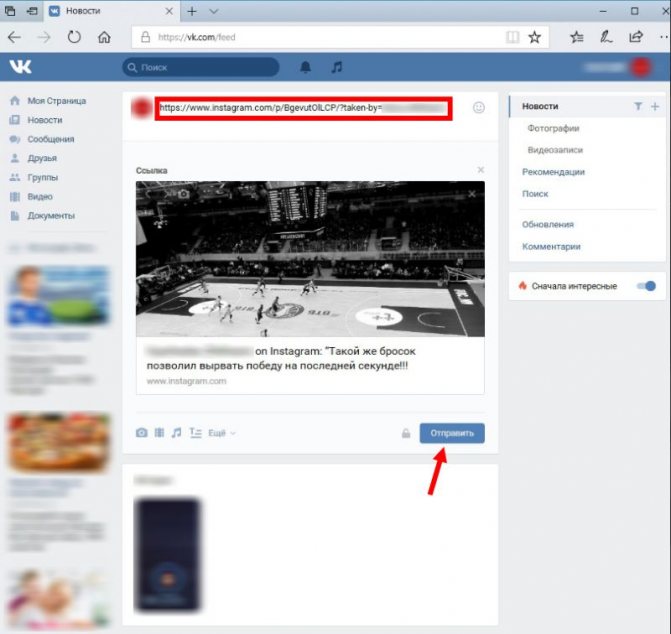Screen dimensions: 671x634
Task: Open the favorites hub icon
Action: [576, 37]
